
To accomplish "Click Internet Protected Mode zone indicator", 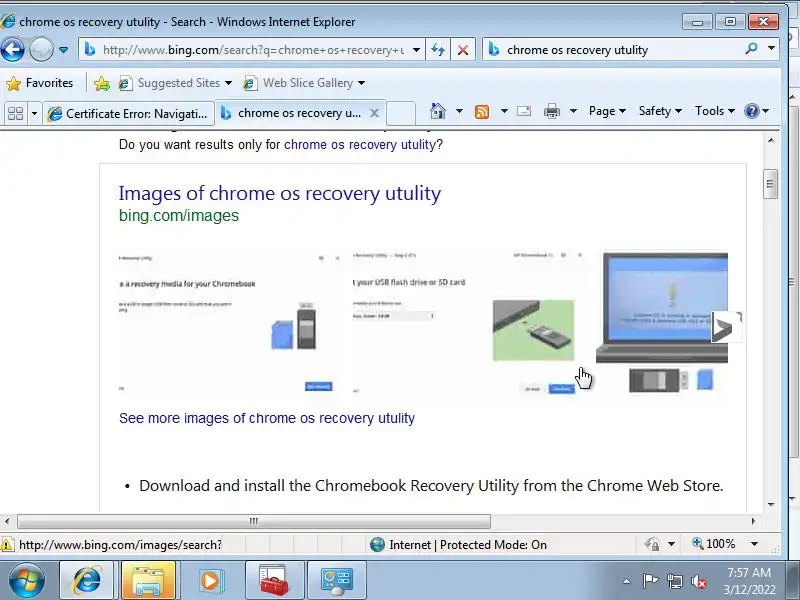I will pyautogui.click(x=458, y=545).
